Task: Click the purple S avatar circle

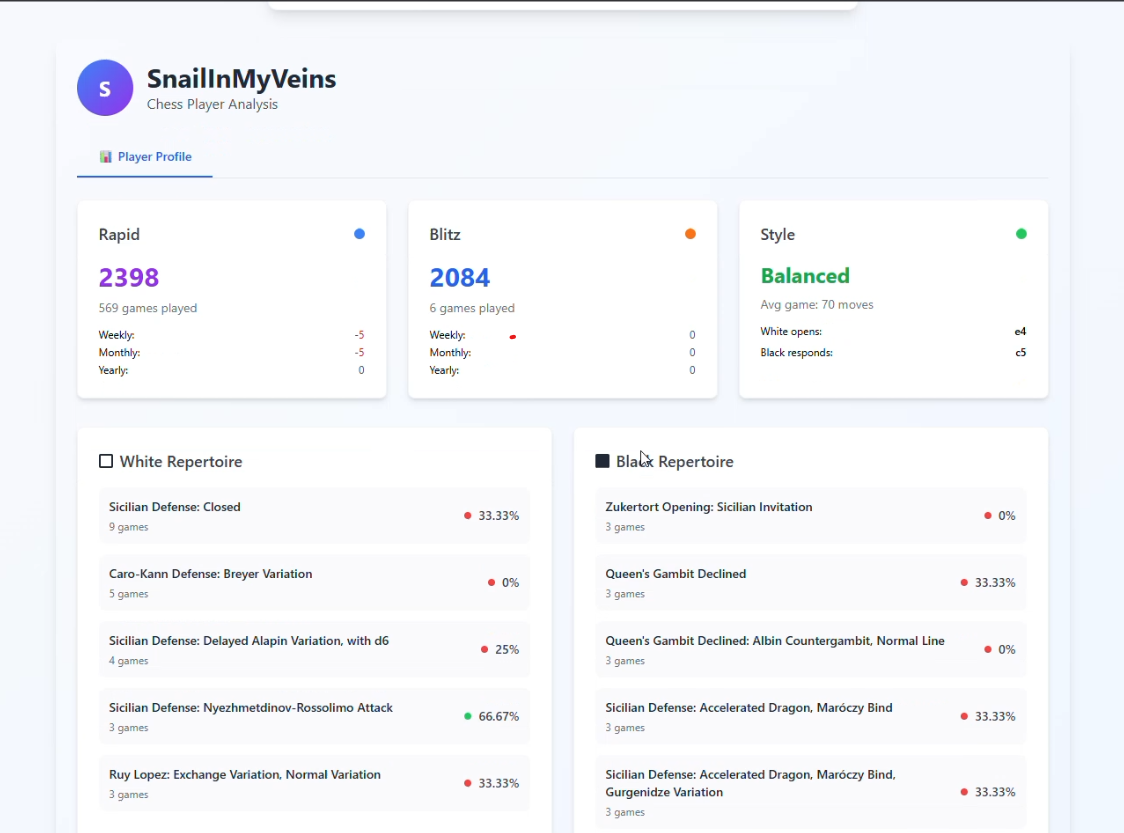Action: [x=105, y=88]
